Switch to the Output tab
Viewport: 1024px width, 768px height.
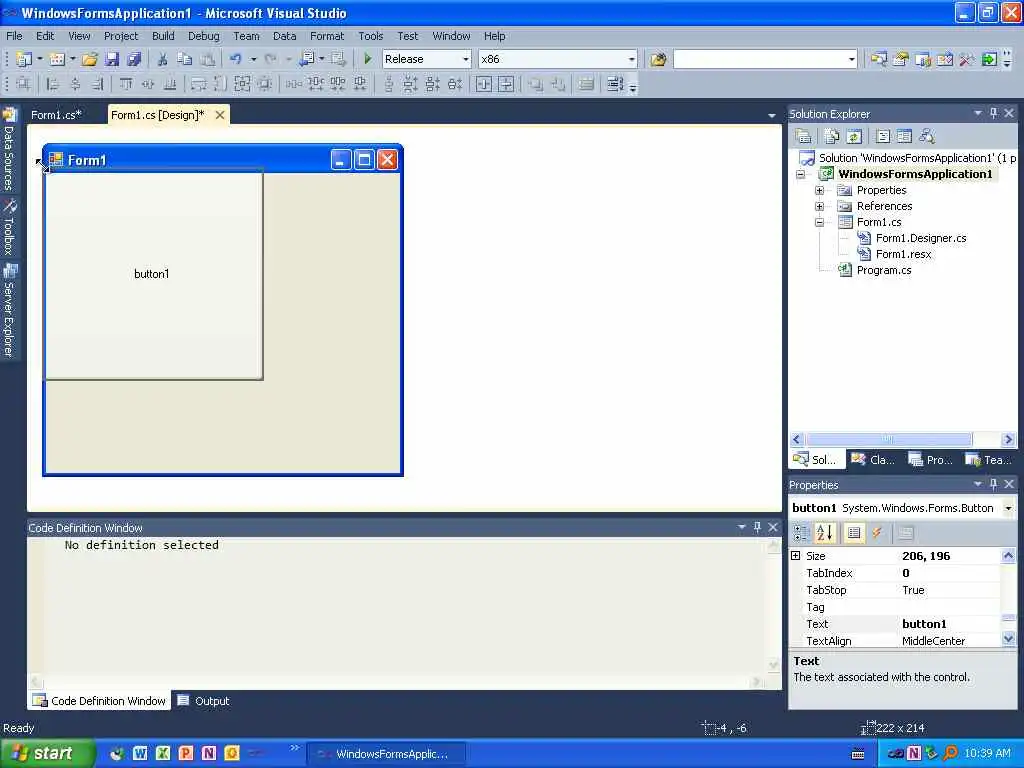pos(204,701)
